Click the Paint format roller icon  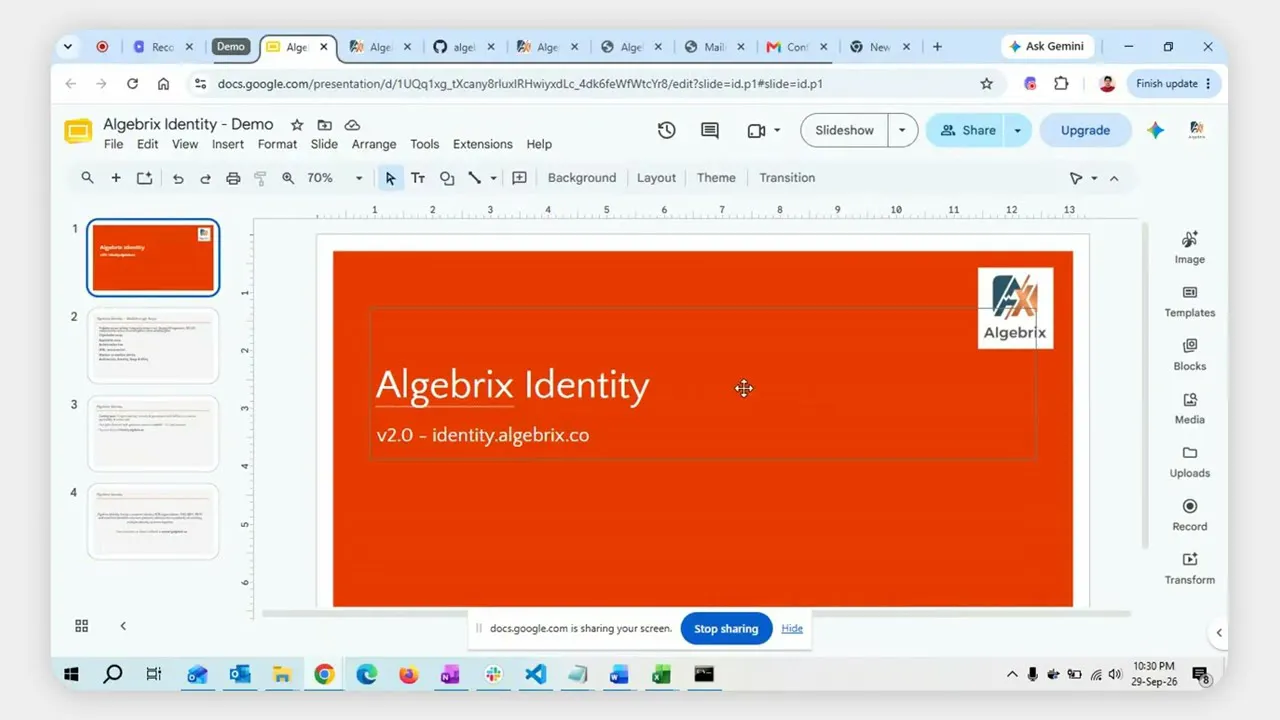pyautogui.click(x=260, y=178)
